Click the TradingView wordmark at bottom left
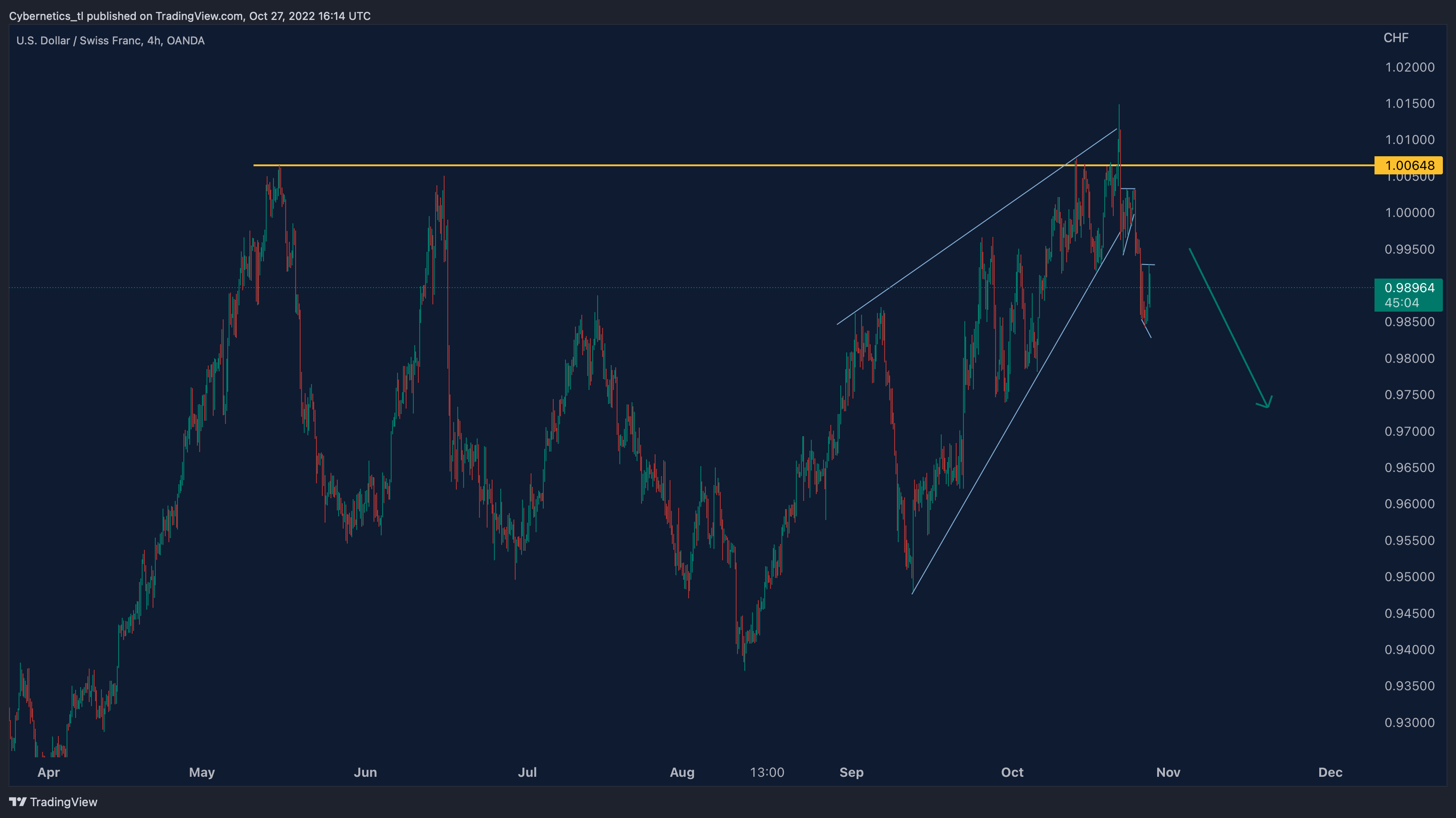 tap(63, 802)
